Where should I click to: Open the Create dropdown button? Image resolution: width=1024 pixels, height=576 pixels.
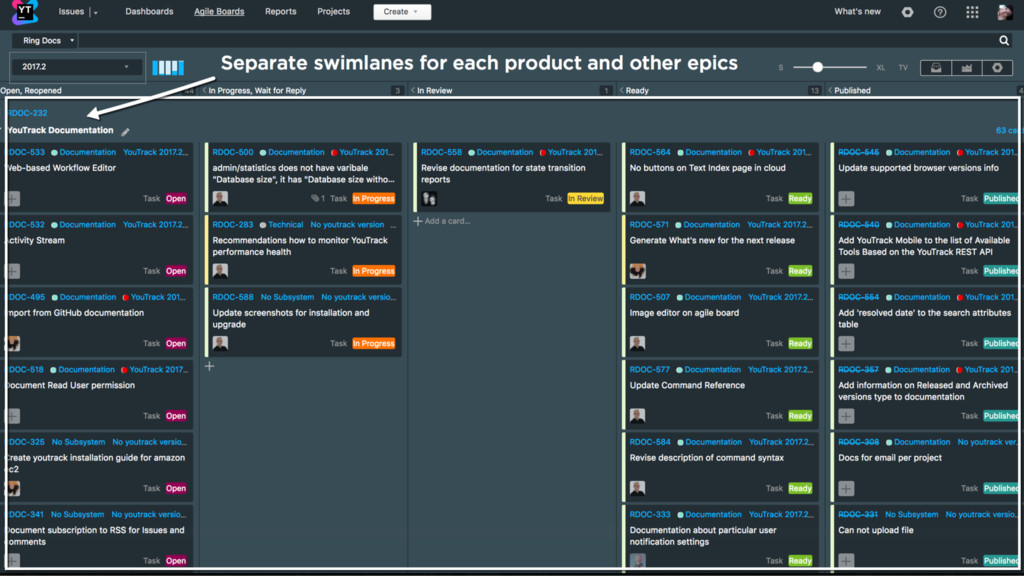click(402, 12)
